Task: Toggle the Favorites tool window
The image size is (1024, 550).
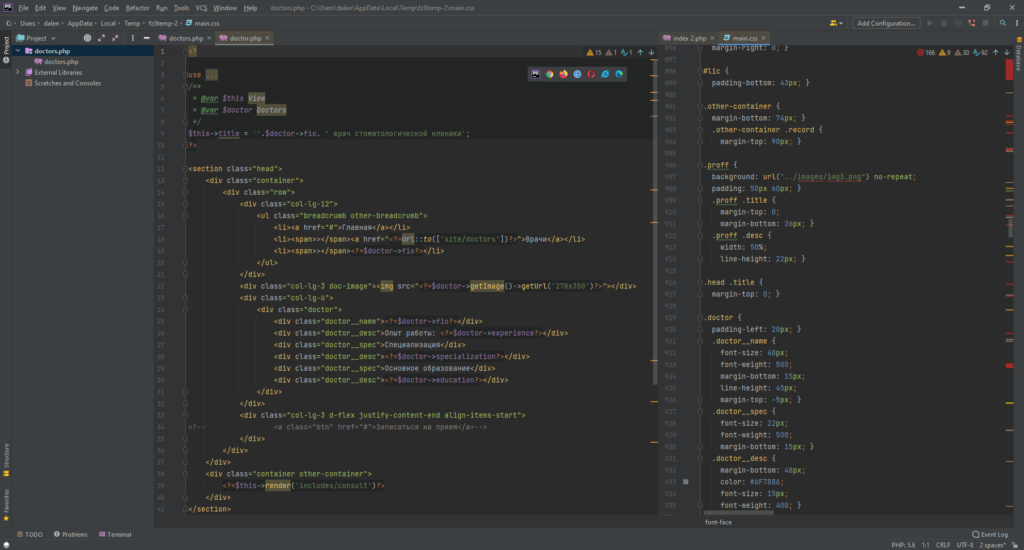Action: [6, 499]
